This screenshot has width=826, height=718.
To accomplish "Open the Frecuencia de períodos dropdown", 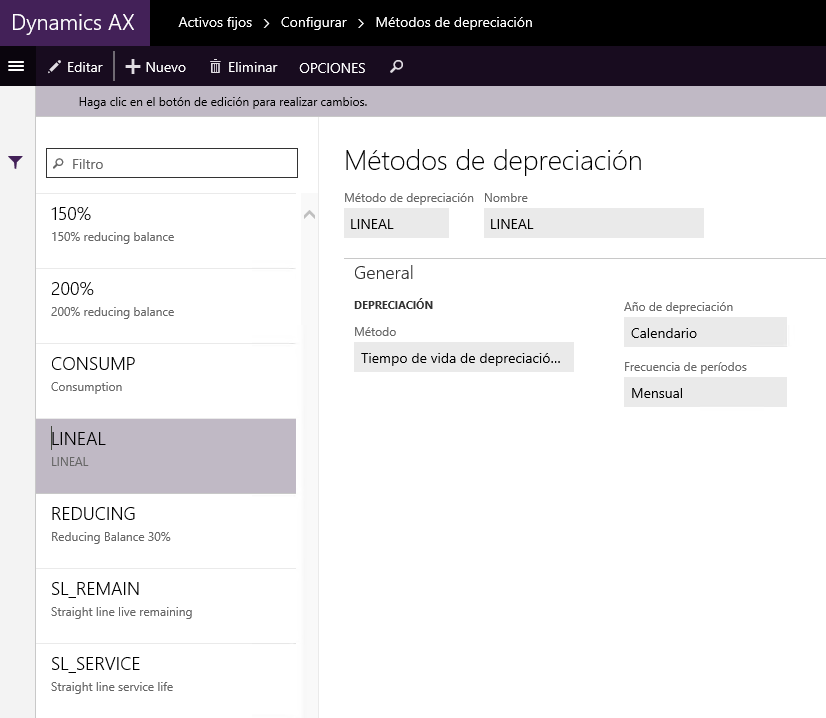I will coord(705,392).
